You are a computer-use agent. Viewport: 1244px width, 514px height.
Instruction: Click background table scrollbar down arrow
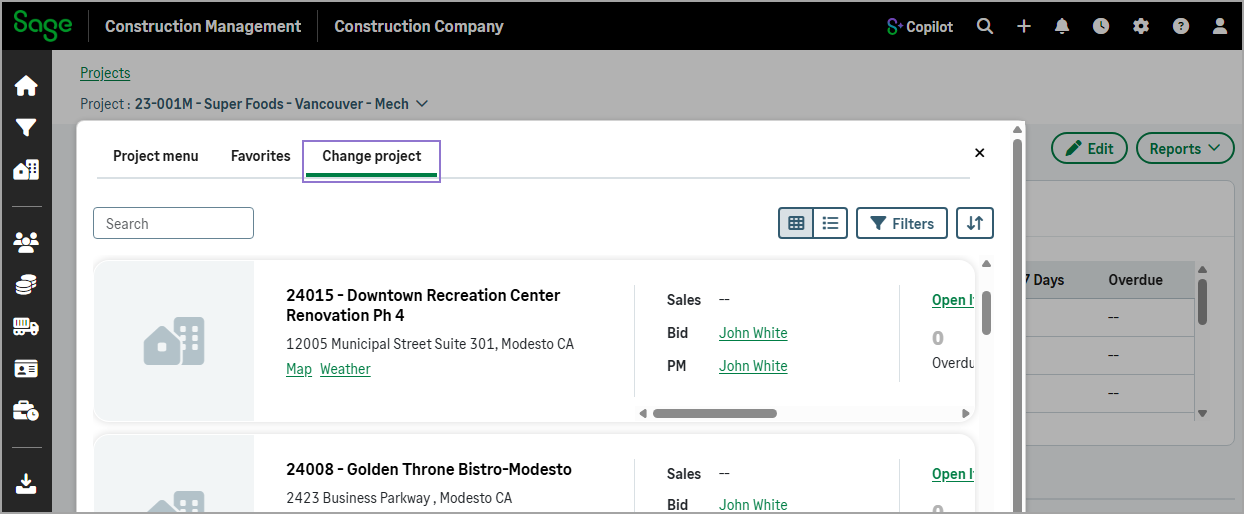click(x=1203, y=413)
